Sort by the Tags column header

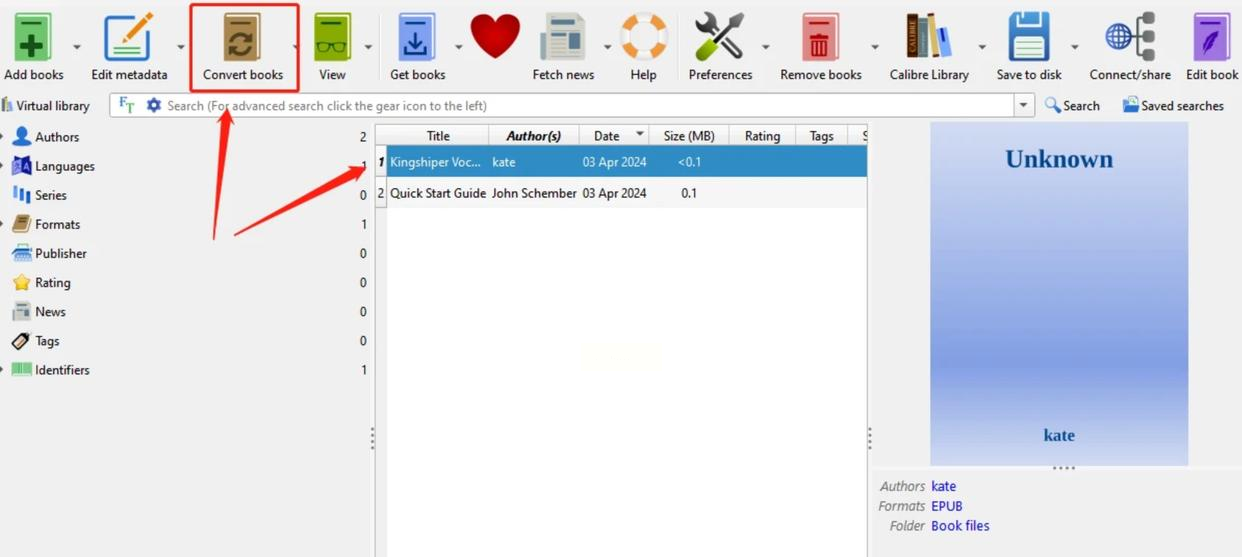(x=821, y=136)
